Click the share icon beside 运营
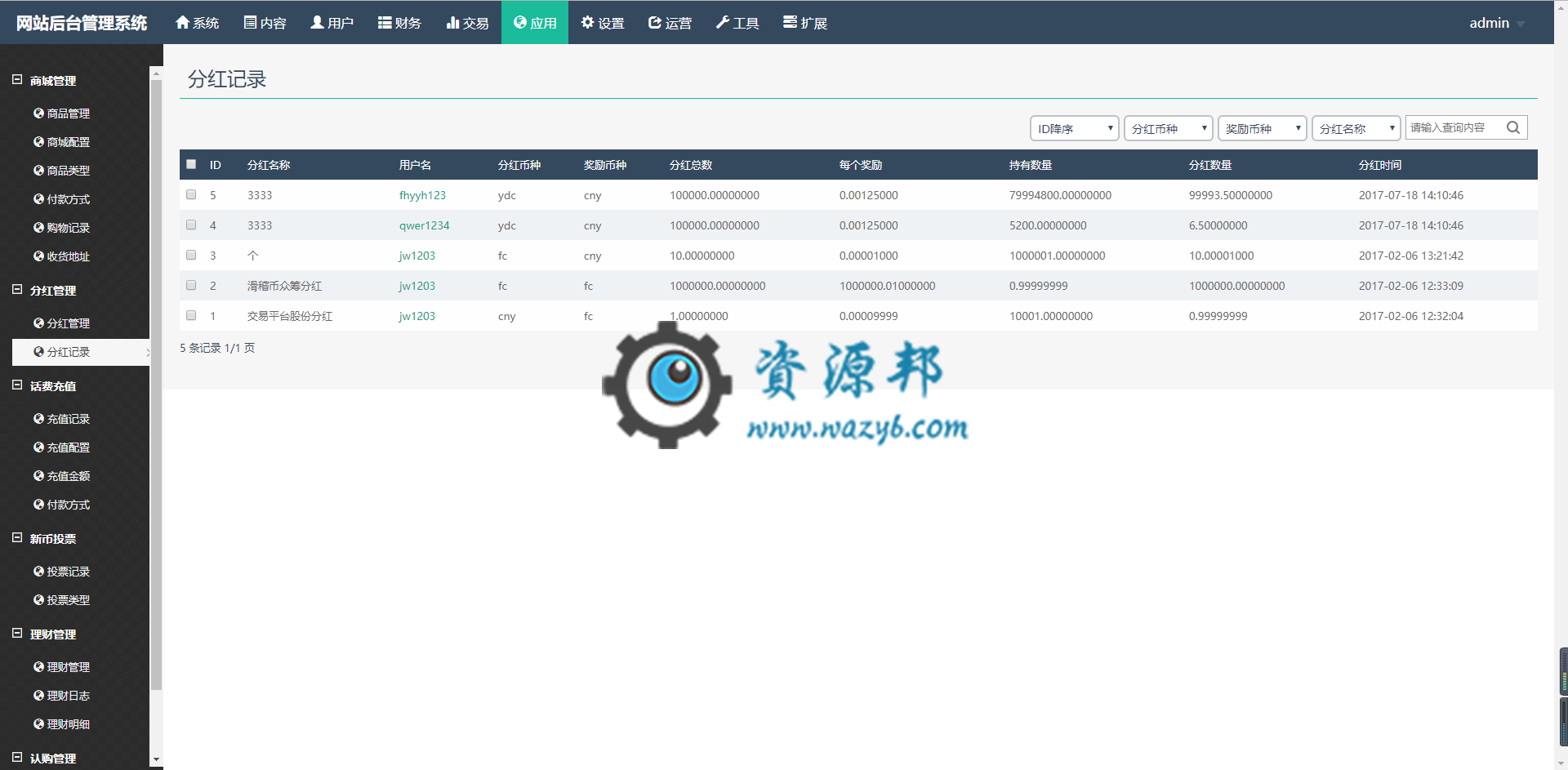This screenshot has height=770, width=1568. [x=654, y=22]
